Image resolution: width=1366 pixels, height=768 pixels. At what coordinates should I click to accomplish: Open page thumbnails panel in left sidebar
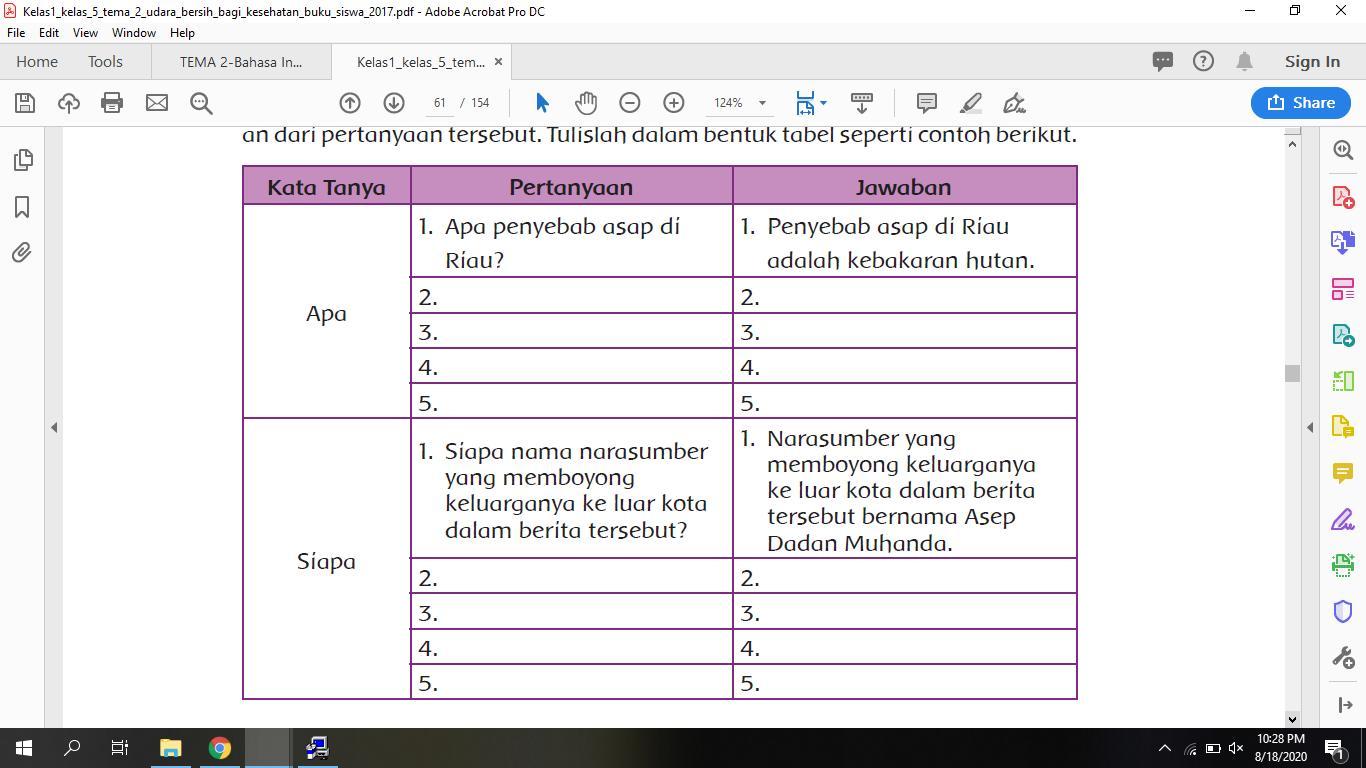[x=22, y=160]
